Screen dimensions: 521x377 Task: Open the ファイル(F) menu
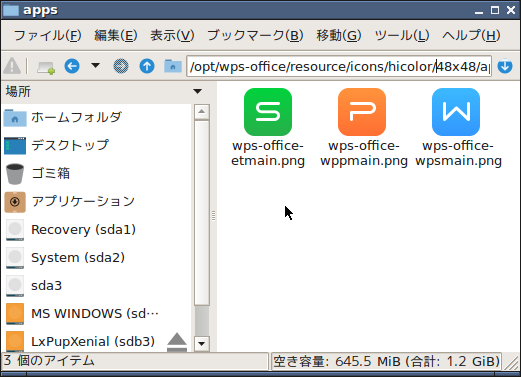[47, 35]
